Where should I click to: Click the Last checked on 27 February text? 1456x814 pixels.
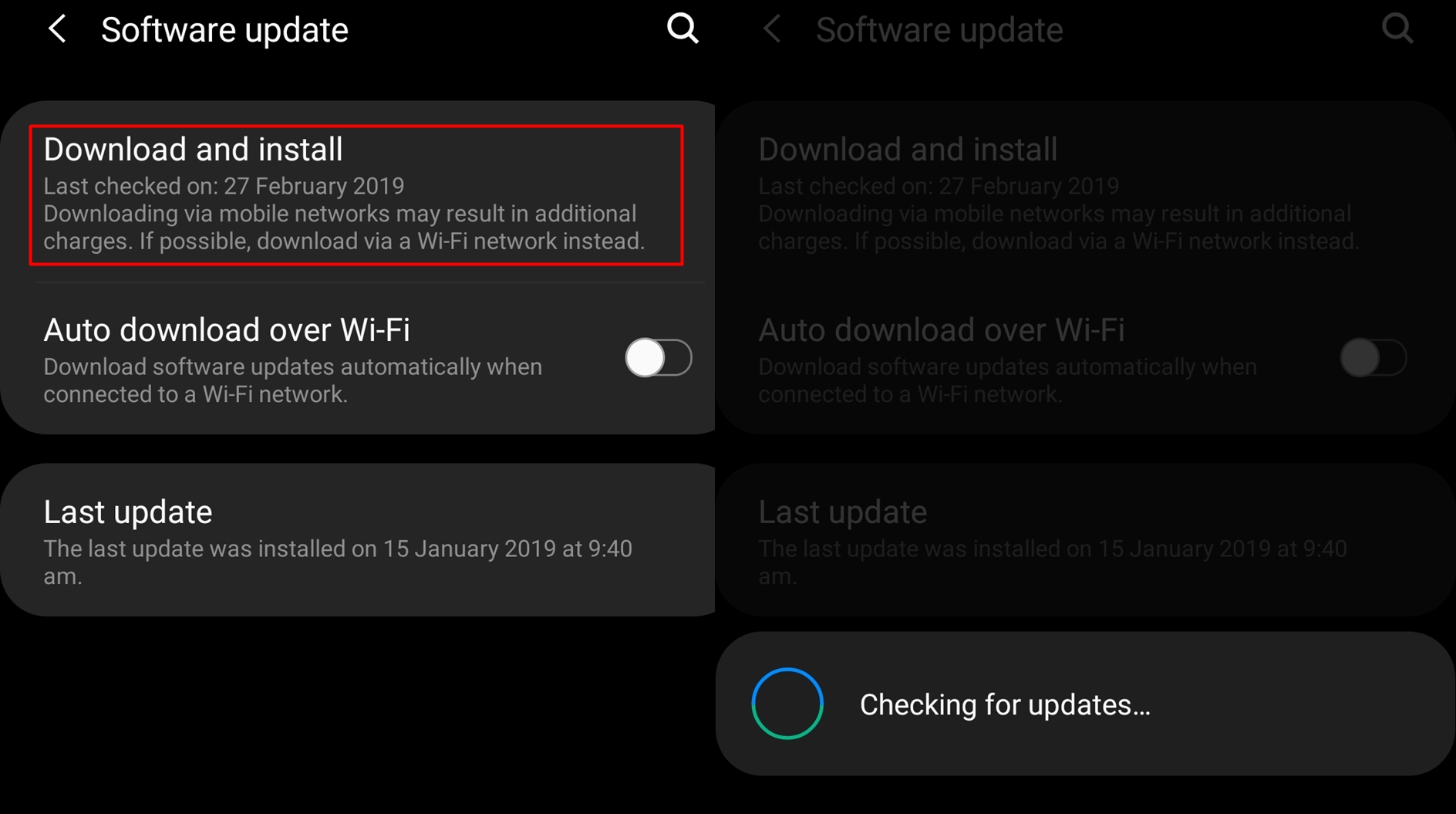point(224,186)
